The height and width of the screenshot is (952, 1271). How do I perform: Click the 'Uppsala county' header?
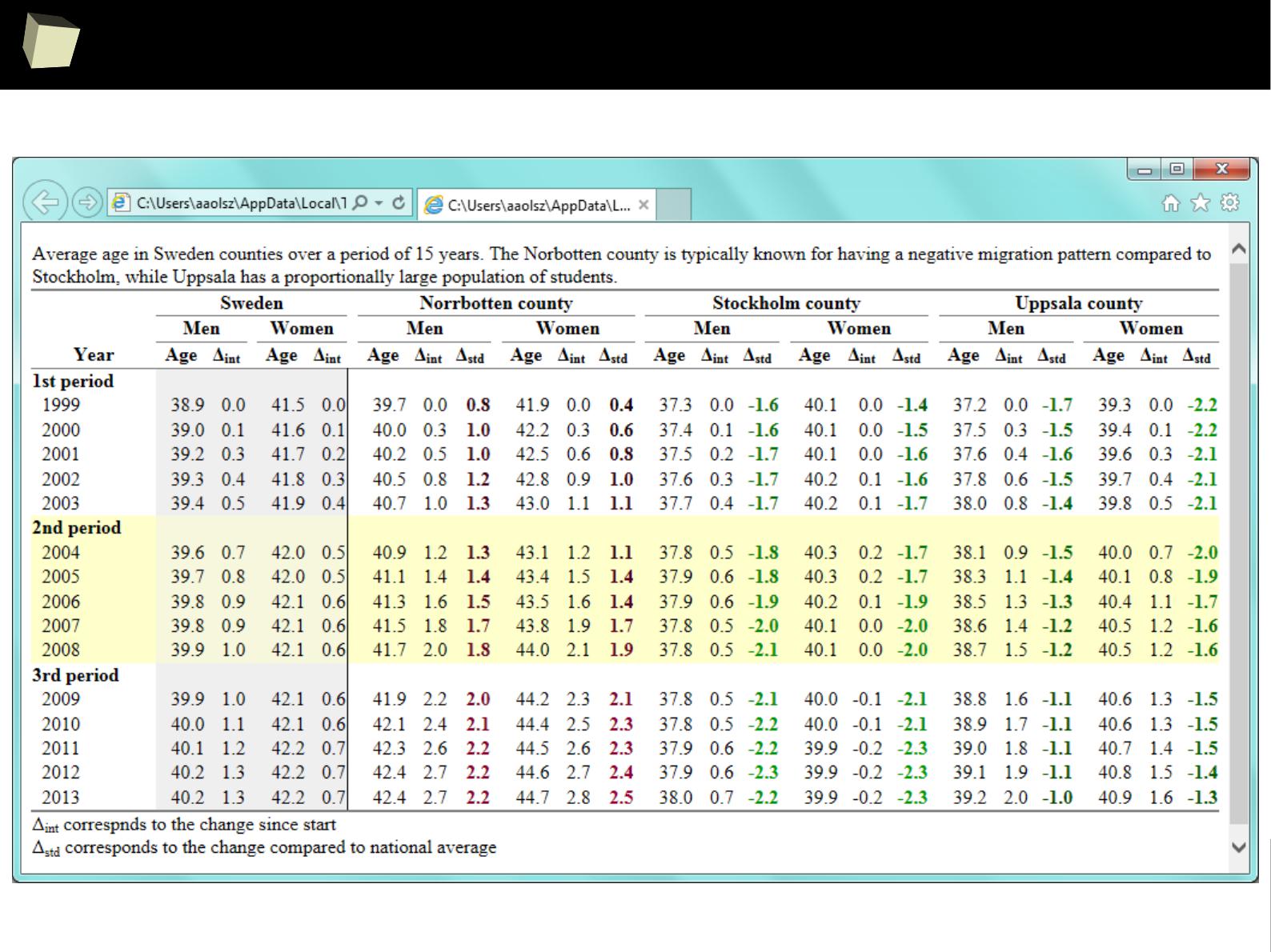point(1079,303)
